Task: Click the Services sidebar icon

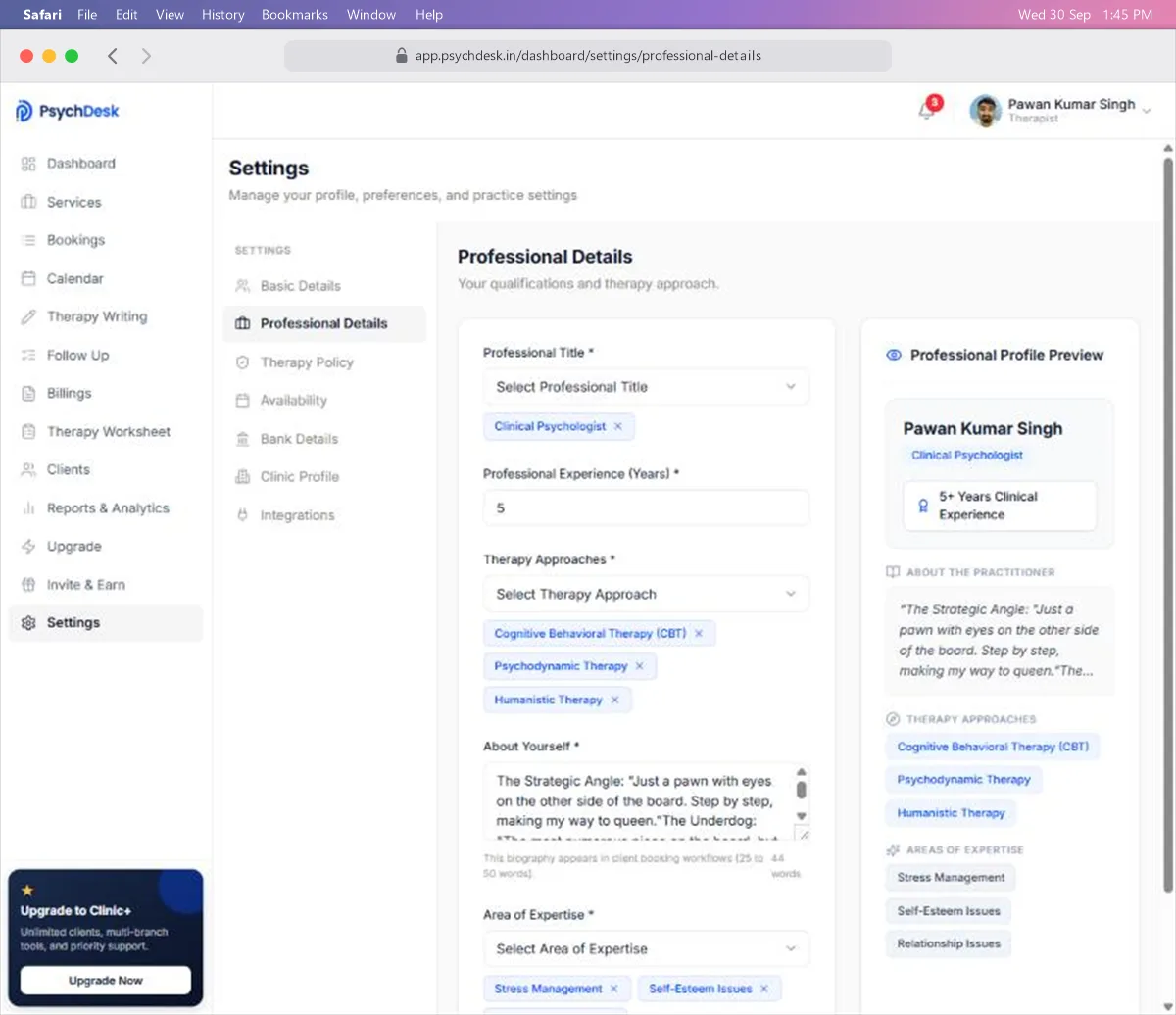Action: pos(28,202)
